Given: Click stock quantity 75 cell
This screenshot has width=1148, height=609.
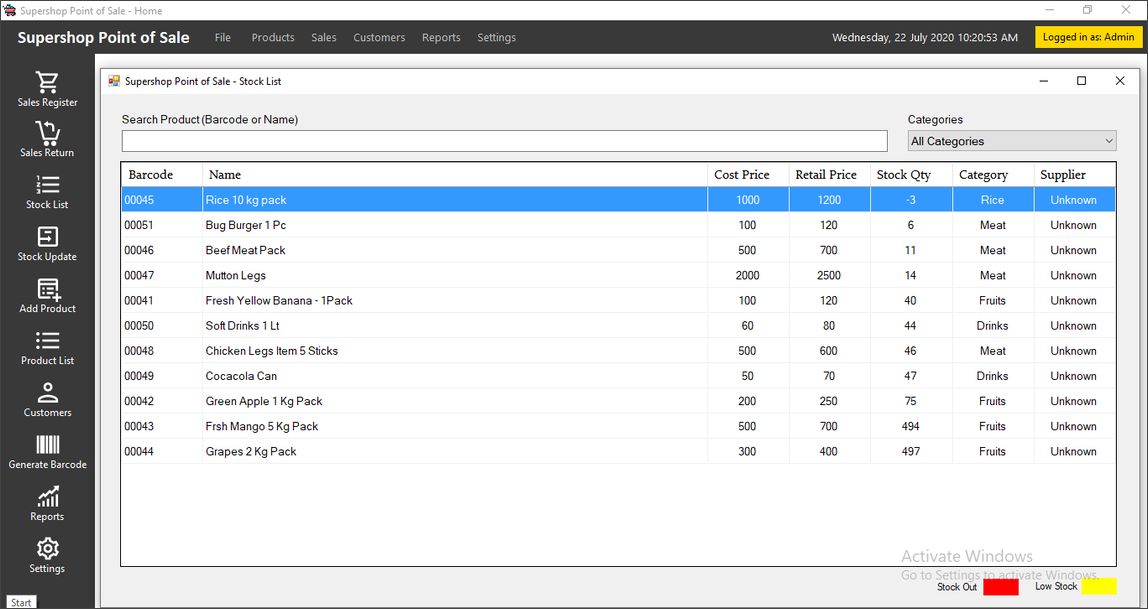Looking at the screenshot, I should 912,401.
